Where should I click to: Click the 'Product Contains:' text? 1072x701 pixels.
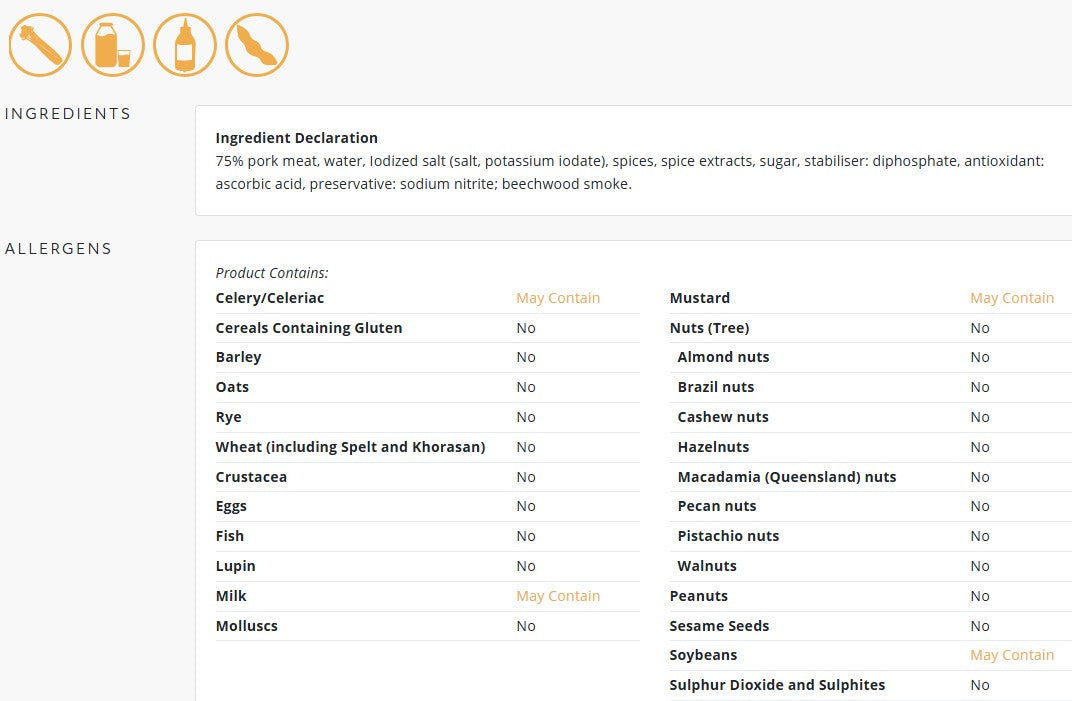pos(272,273)
